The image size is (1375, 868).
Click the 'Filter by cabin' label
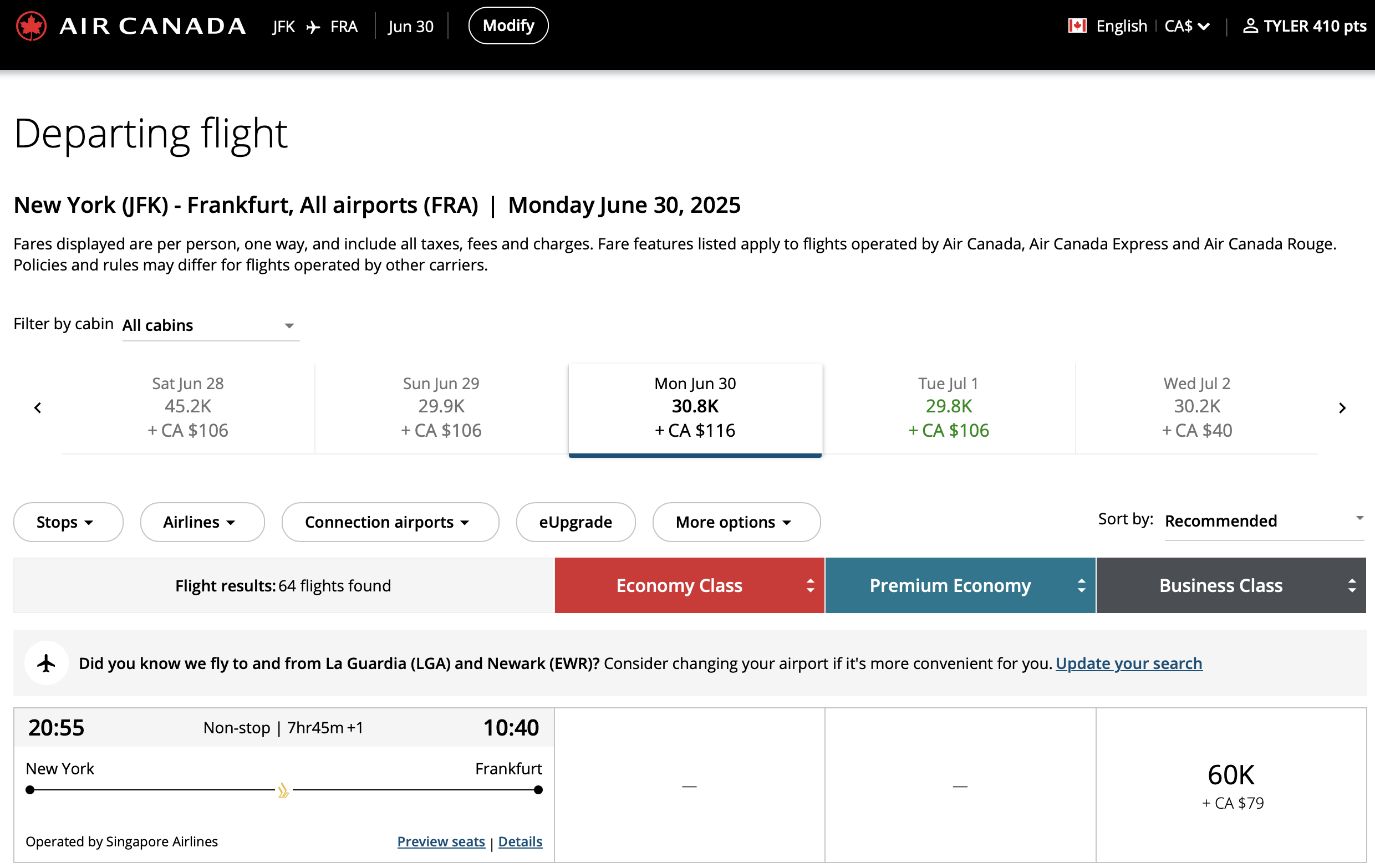(63, 324)
